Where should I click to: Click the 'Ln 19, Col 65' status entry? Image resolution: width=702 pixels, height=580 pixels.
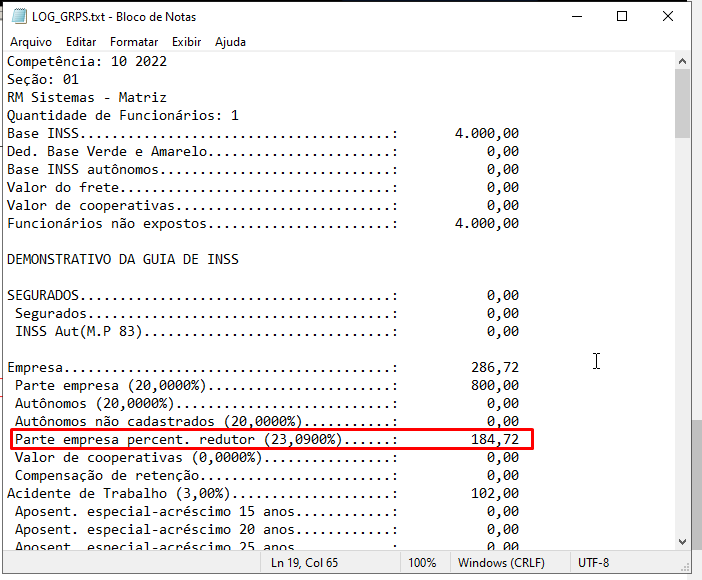click(304, 563)
